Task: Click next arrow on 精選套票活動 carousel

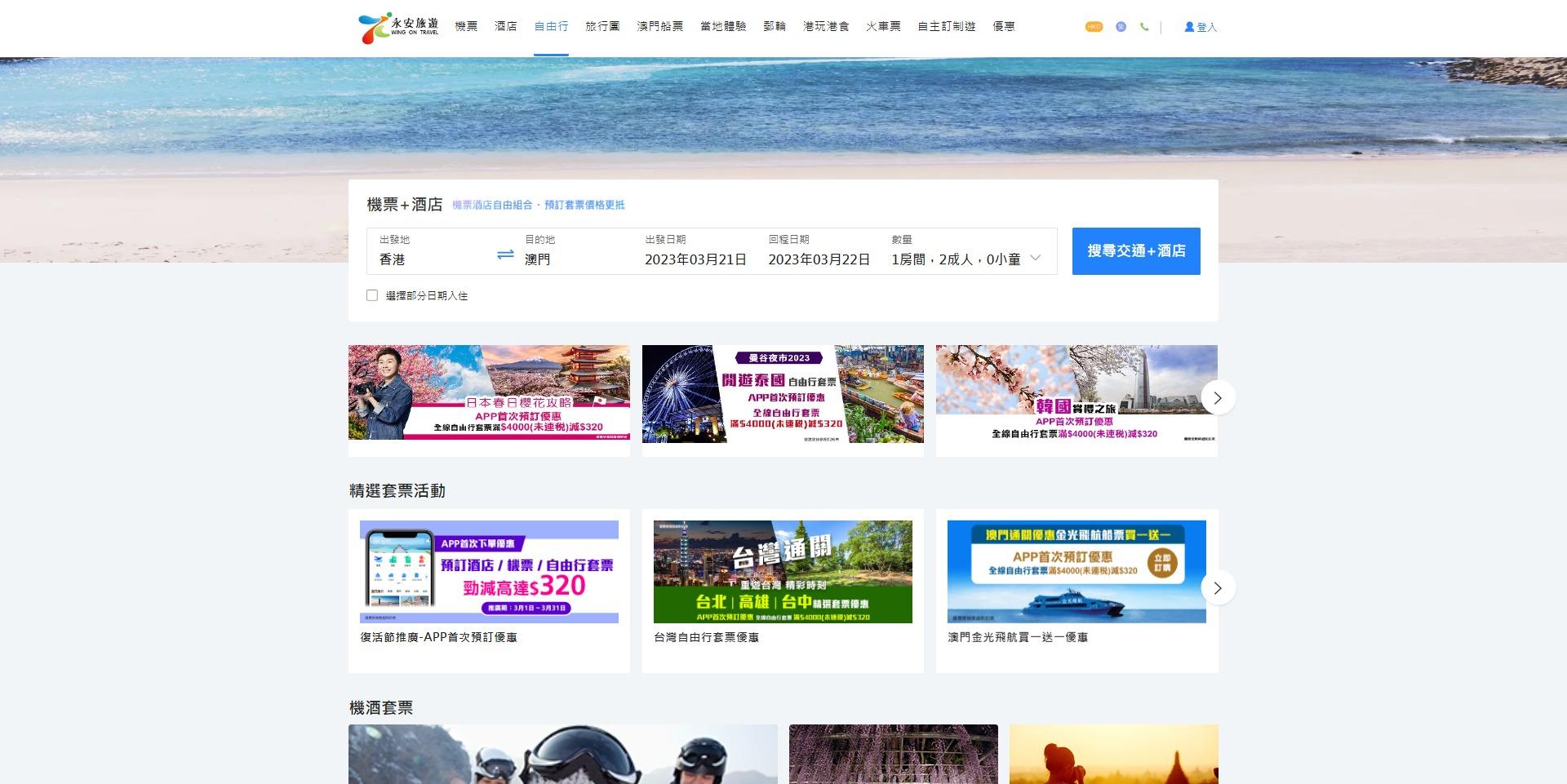Action: [x=1217, y=587]
